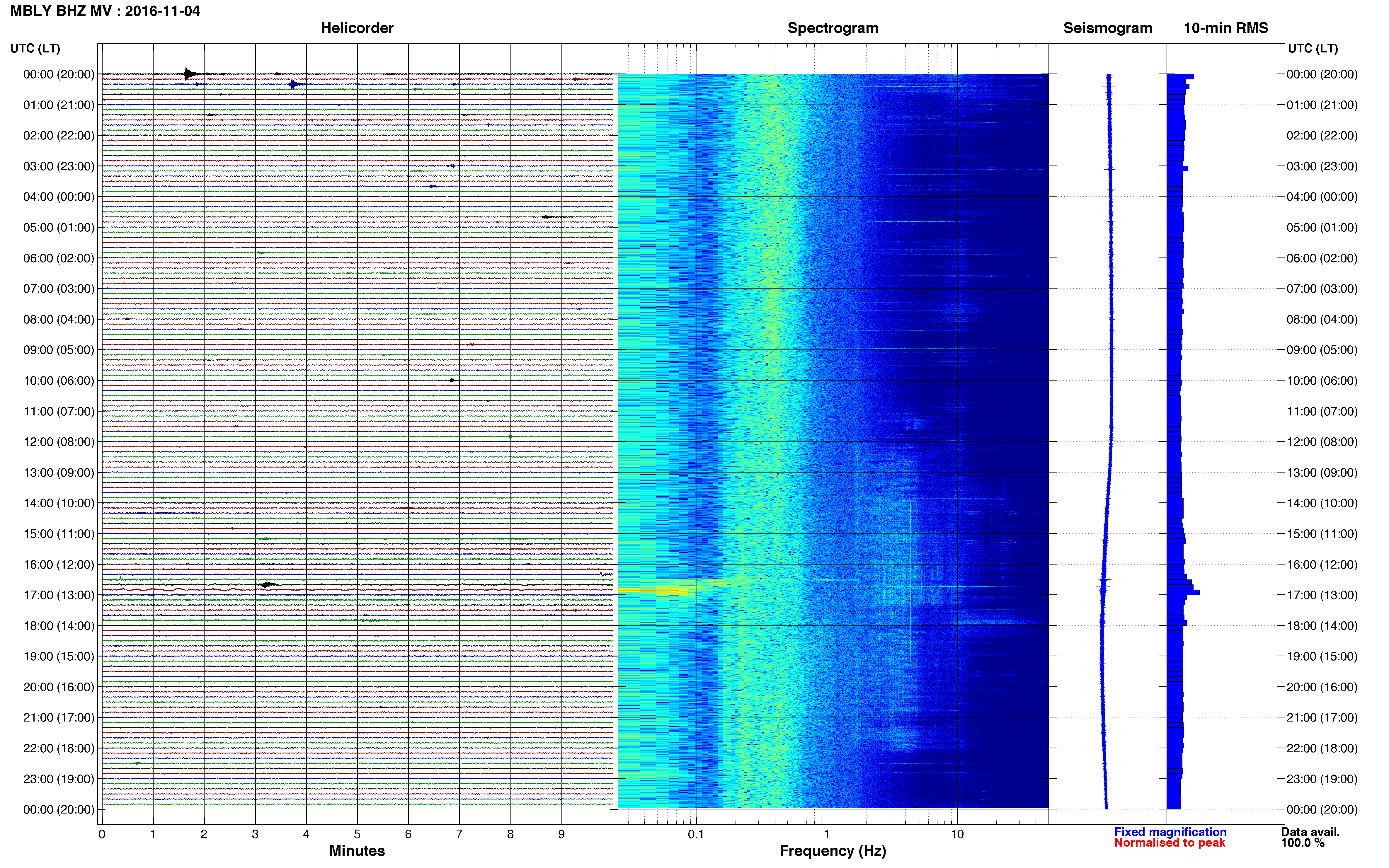Click left time label '23:00 (19:00)'
This screenshot has width=1389, height=868.
tap(59, 779)
